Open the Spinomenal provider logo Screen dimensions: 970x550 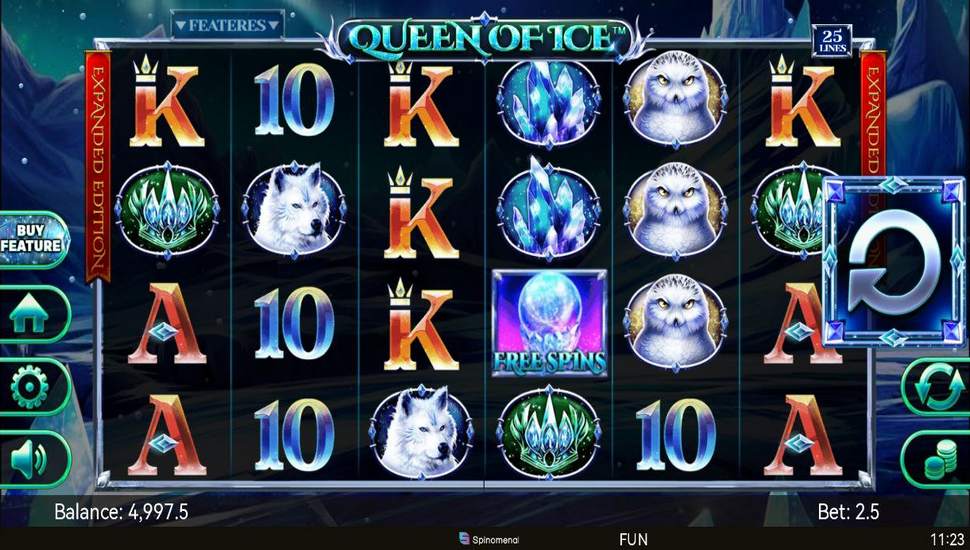(489, 539)
